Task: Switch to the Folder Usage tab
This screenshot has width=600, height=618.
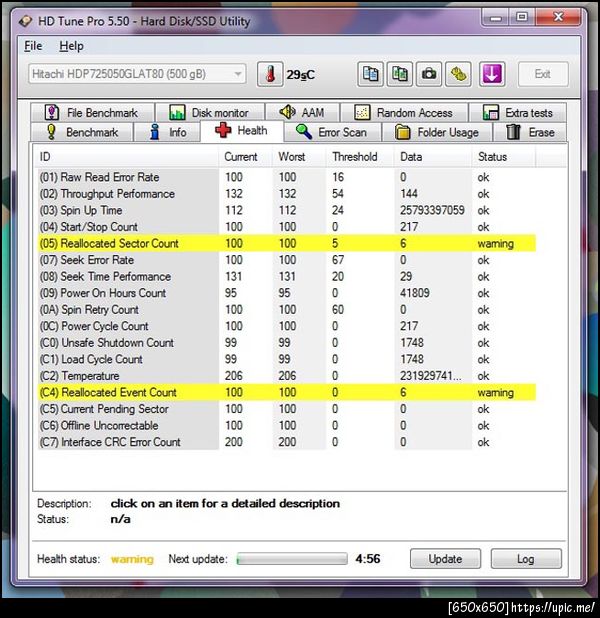Action: tap(437, 132)
